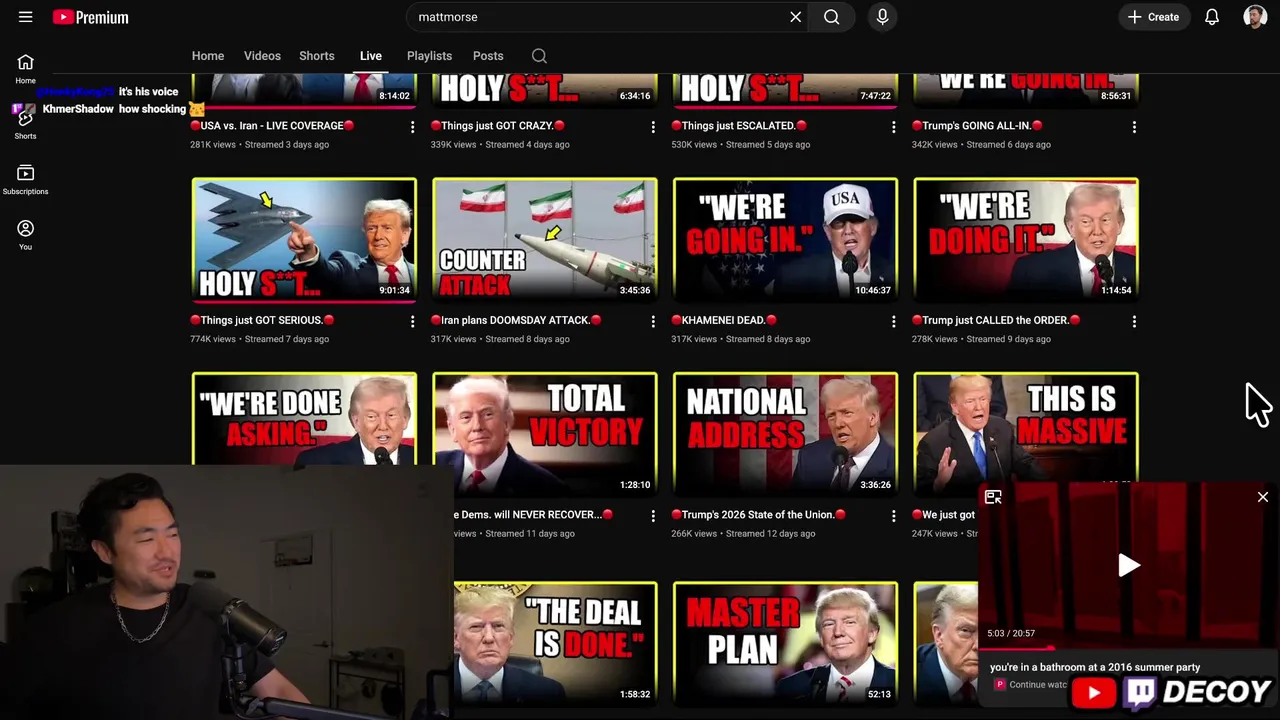Click title Trump's GOING ALL-IN
The width and height of the screenshot is (1280, 720).
click(978, 126)
